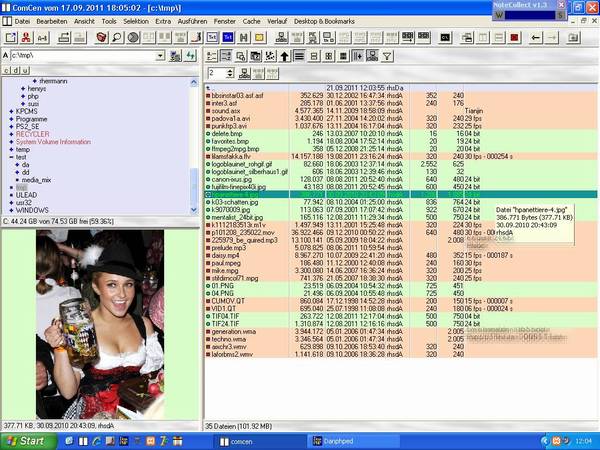Click the yellow note icon

tap(259, 38)
